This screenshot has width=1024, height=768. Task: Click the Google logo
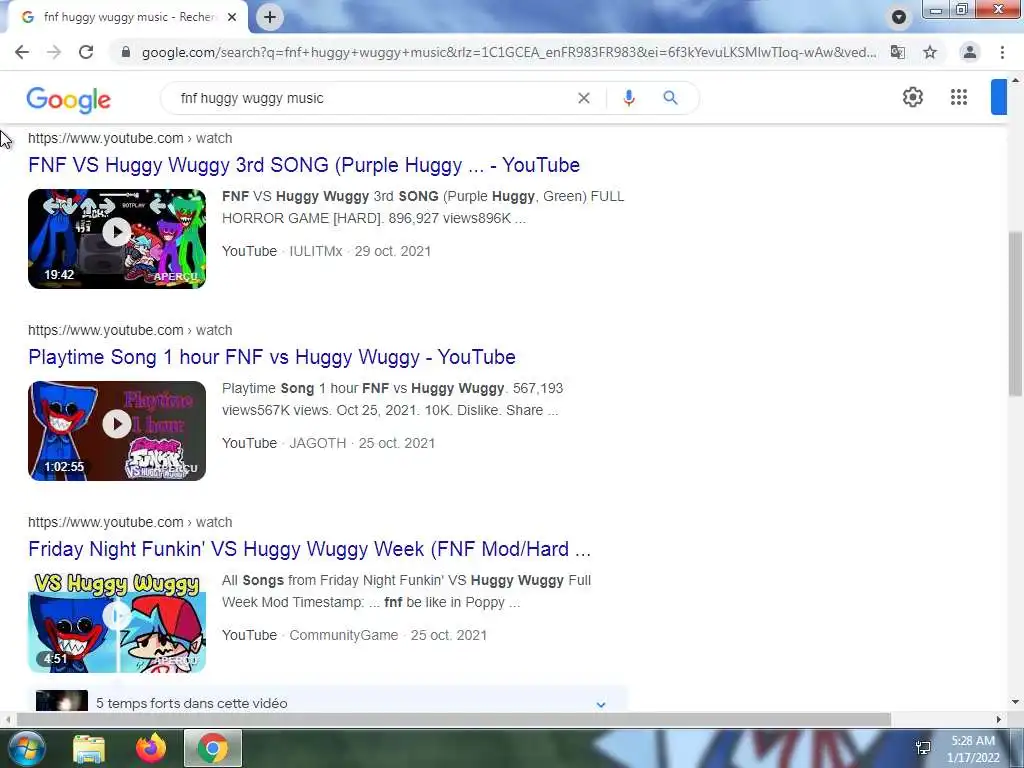point(69,99)
